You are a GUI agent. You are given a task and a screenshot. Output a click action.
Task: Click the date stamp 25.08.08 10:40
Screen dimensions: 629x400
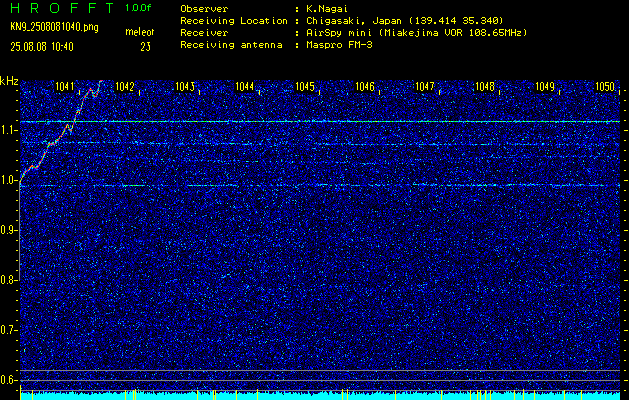(42, 47)
